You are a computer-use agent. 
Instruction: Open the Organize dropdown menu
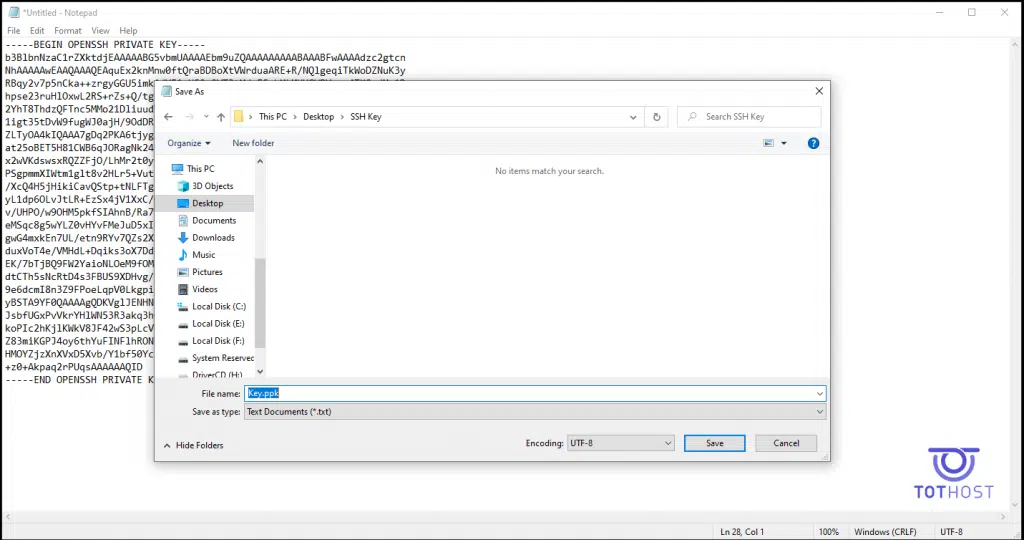pos(189,143)
